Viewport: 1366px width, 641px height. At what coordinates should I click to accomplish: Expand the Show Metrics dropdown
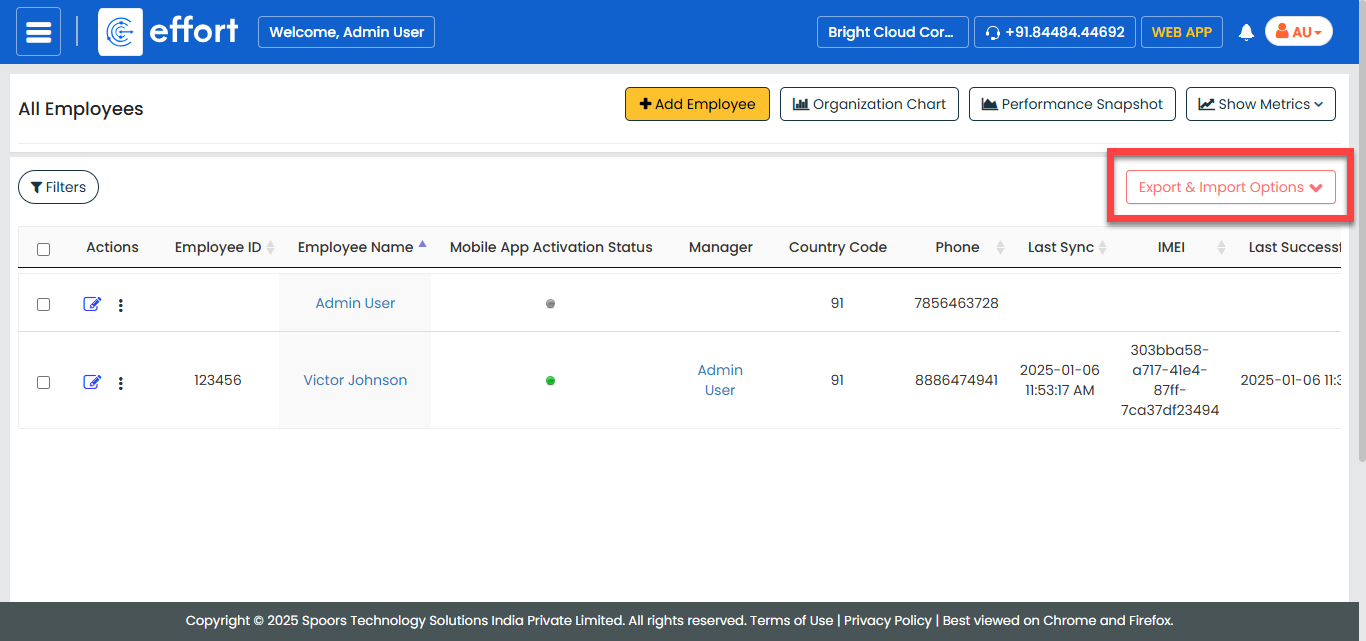(1260, 104)
